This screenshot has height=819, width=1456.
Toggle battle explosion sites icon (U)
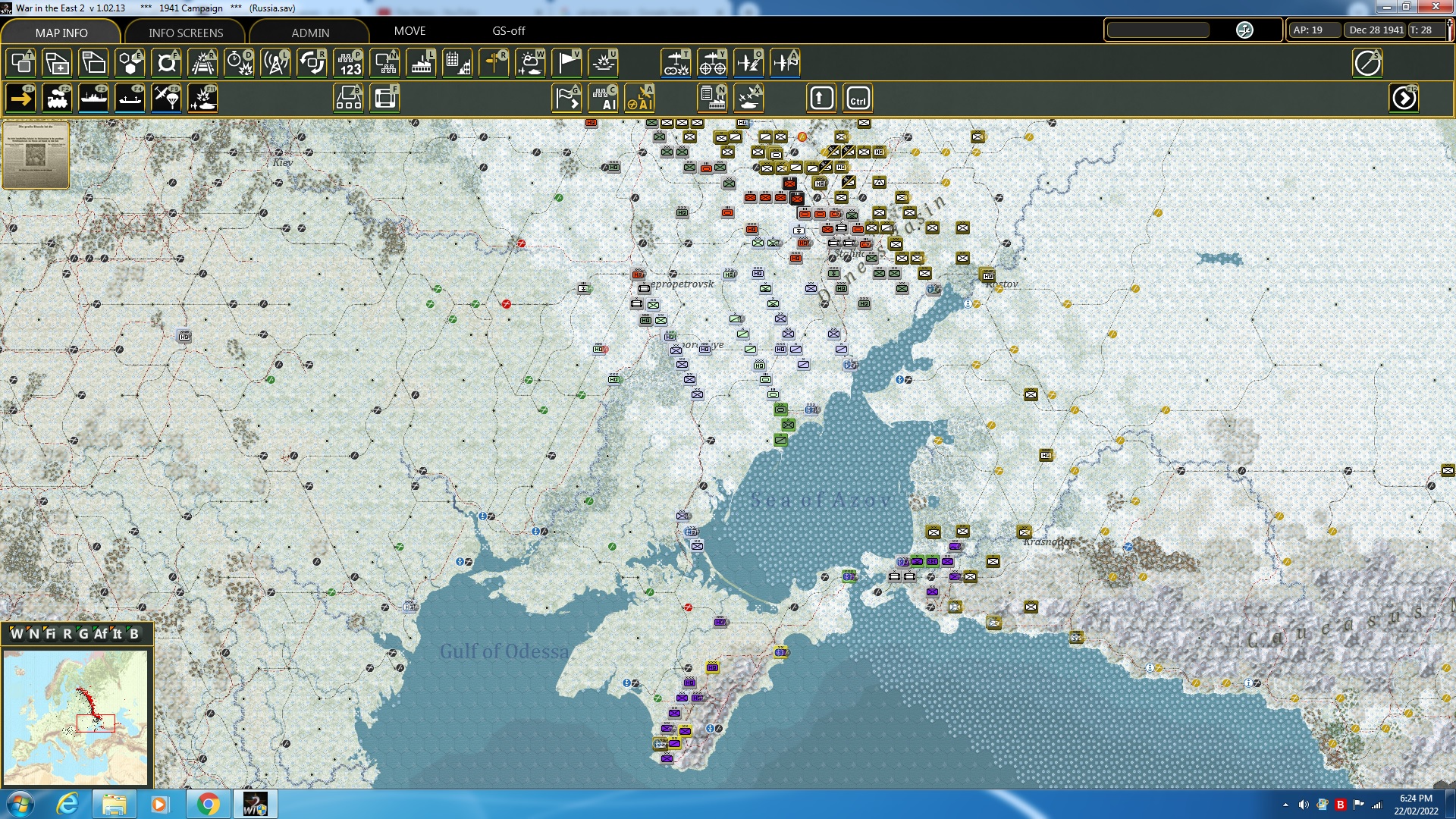tap(604, 63)
